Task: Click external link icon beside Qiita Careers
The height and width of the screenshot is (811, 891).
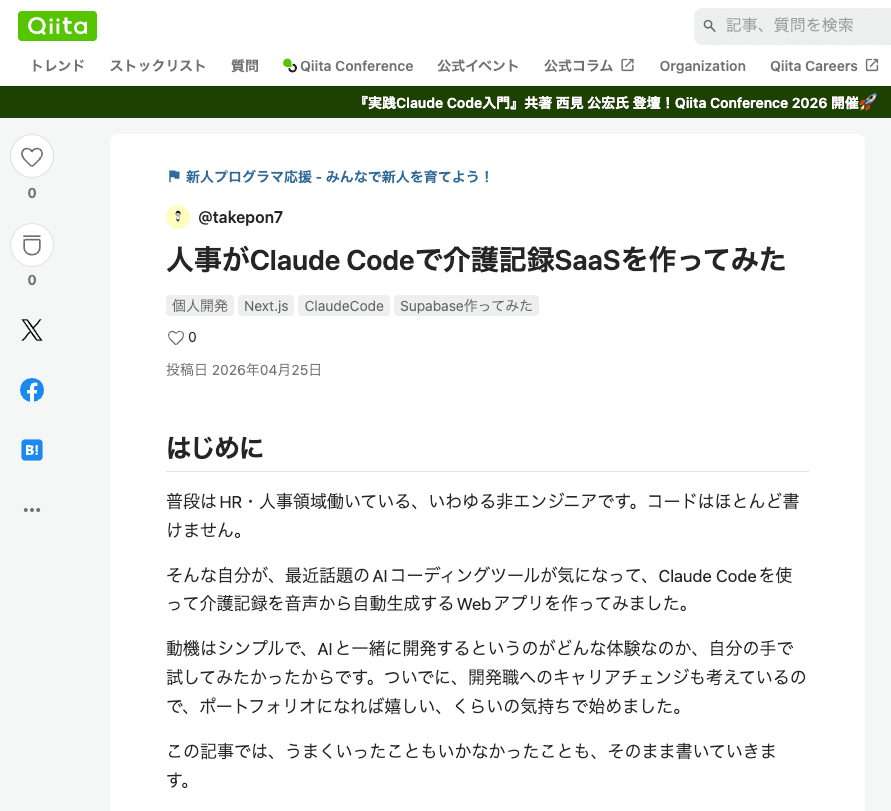Action: [x=872, y=65]
